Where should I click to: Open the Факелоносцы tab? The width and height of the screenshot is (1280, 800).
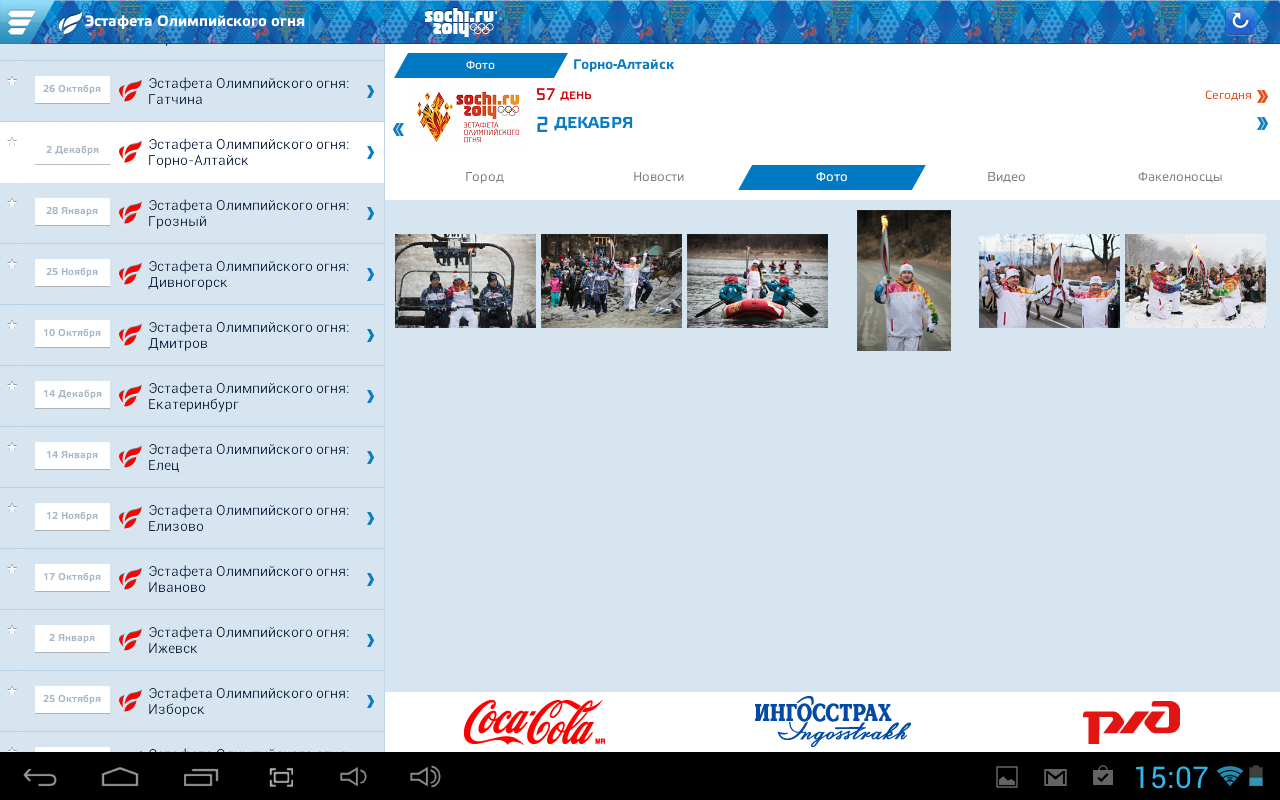pos(1179,177)
